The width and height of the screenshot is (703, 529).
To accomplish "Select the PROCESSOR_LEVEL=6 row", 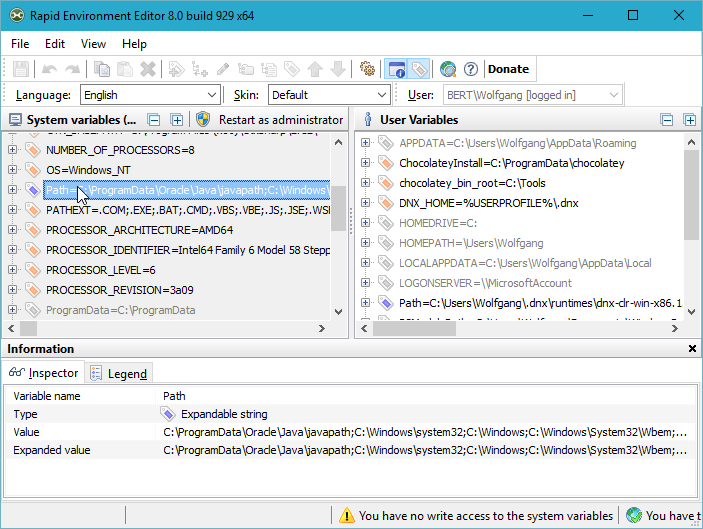I will tap(101, 270).
